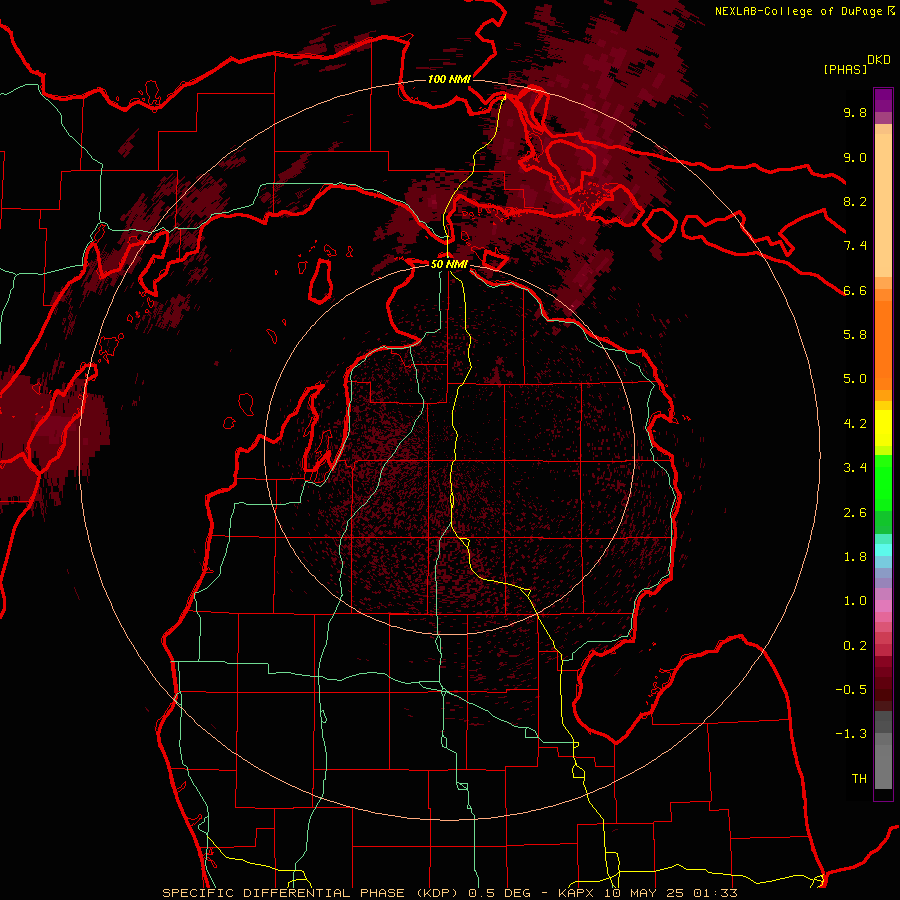This screenshot has width=900, height=900.
Task: Select the -1.3 scale label
Action: tap(851, 734)
